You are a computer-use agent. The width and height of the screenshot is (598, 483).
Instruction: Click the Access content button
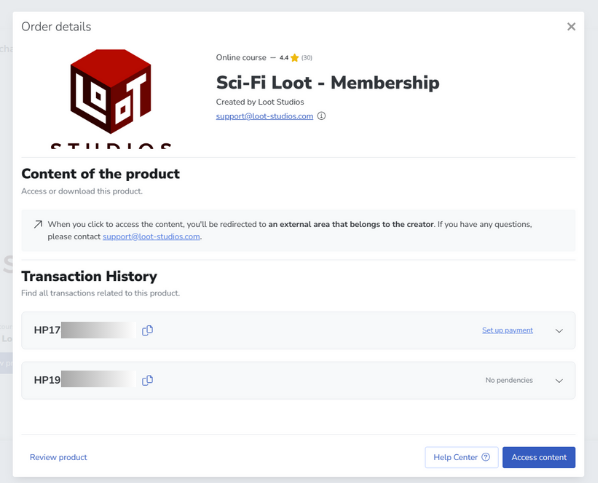tap(539, 457)
